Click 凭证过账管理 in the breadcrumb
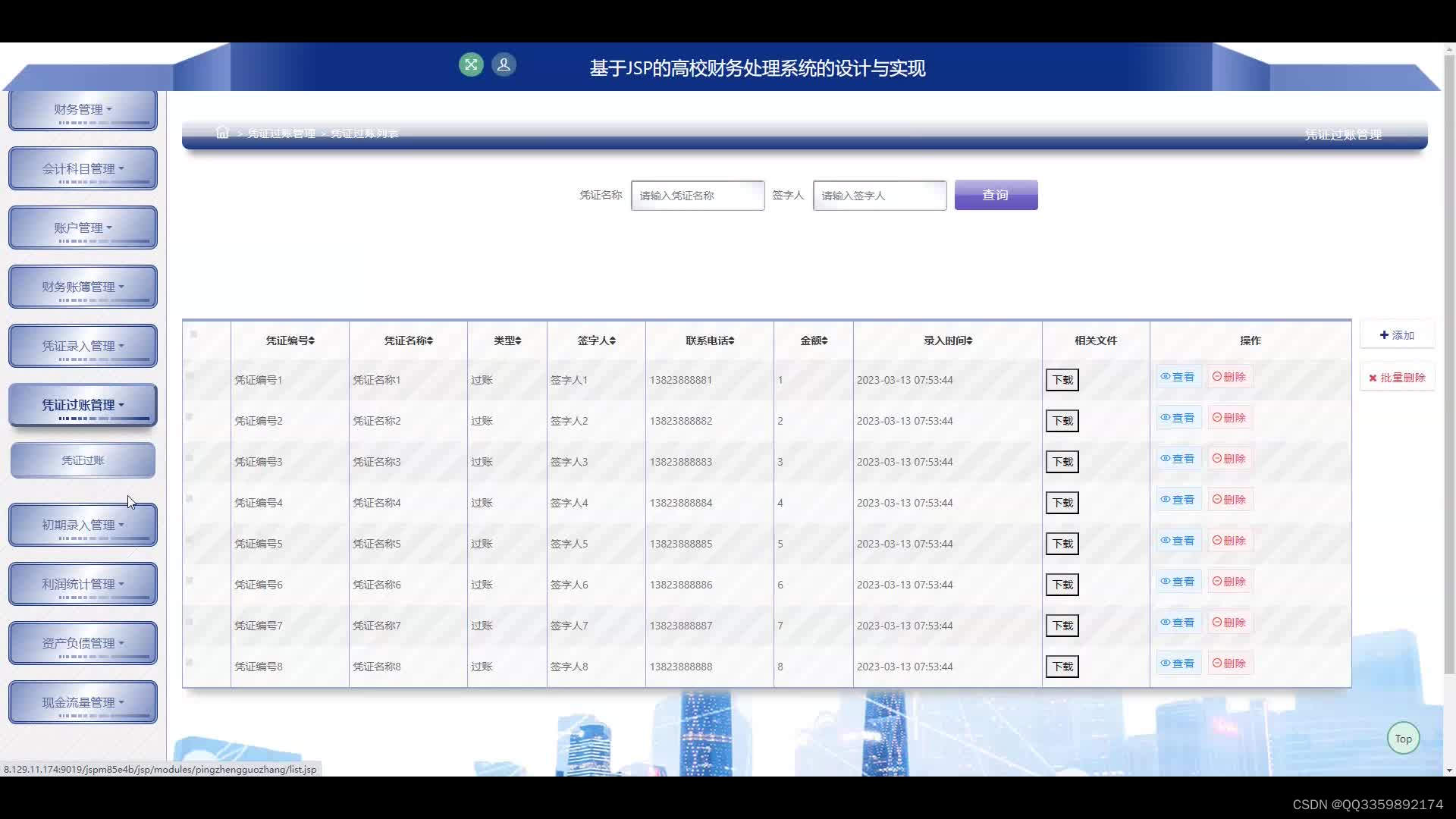 click(x=281, y=133)
